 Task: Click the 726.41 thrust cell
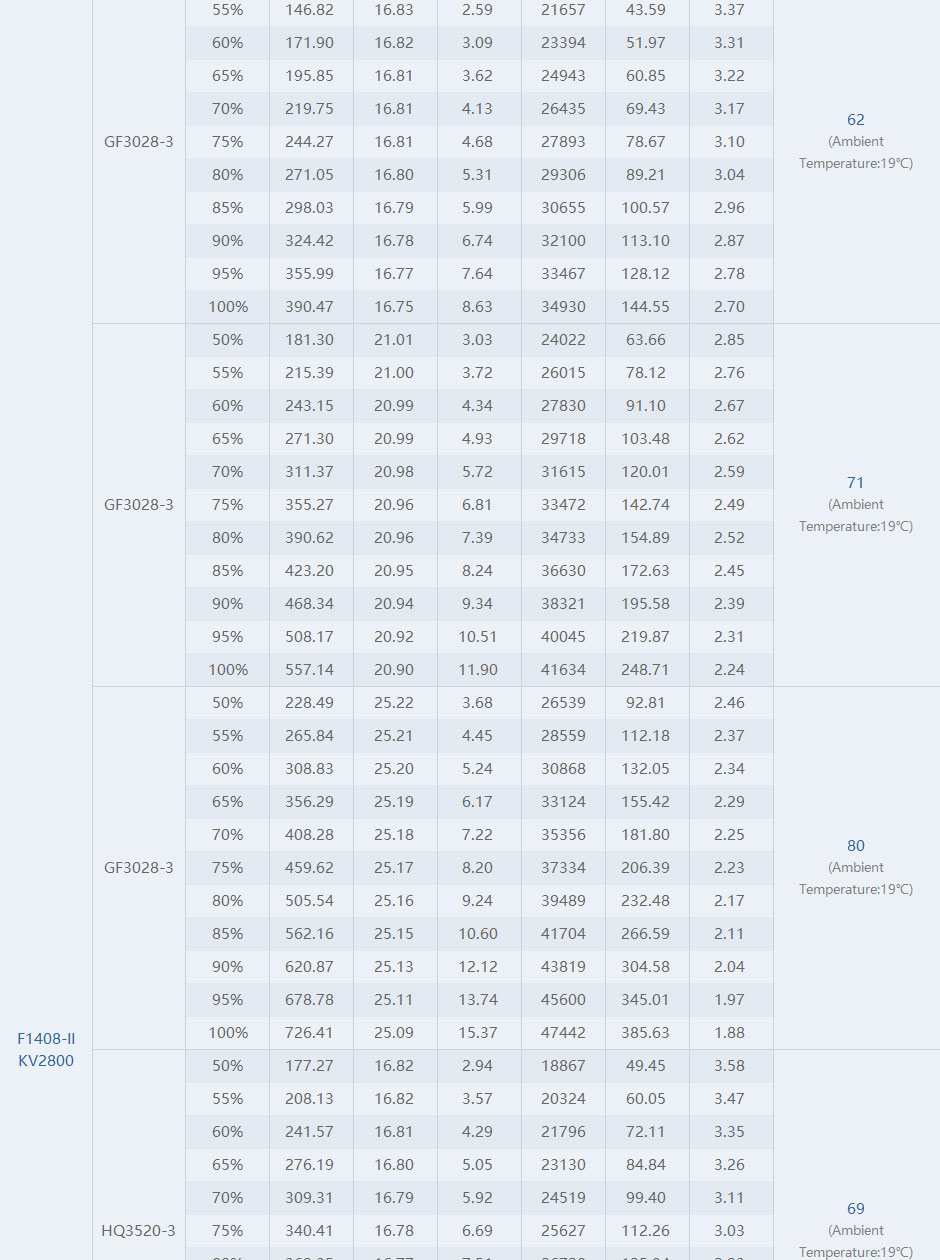310,1033
